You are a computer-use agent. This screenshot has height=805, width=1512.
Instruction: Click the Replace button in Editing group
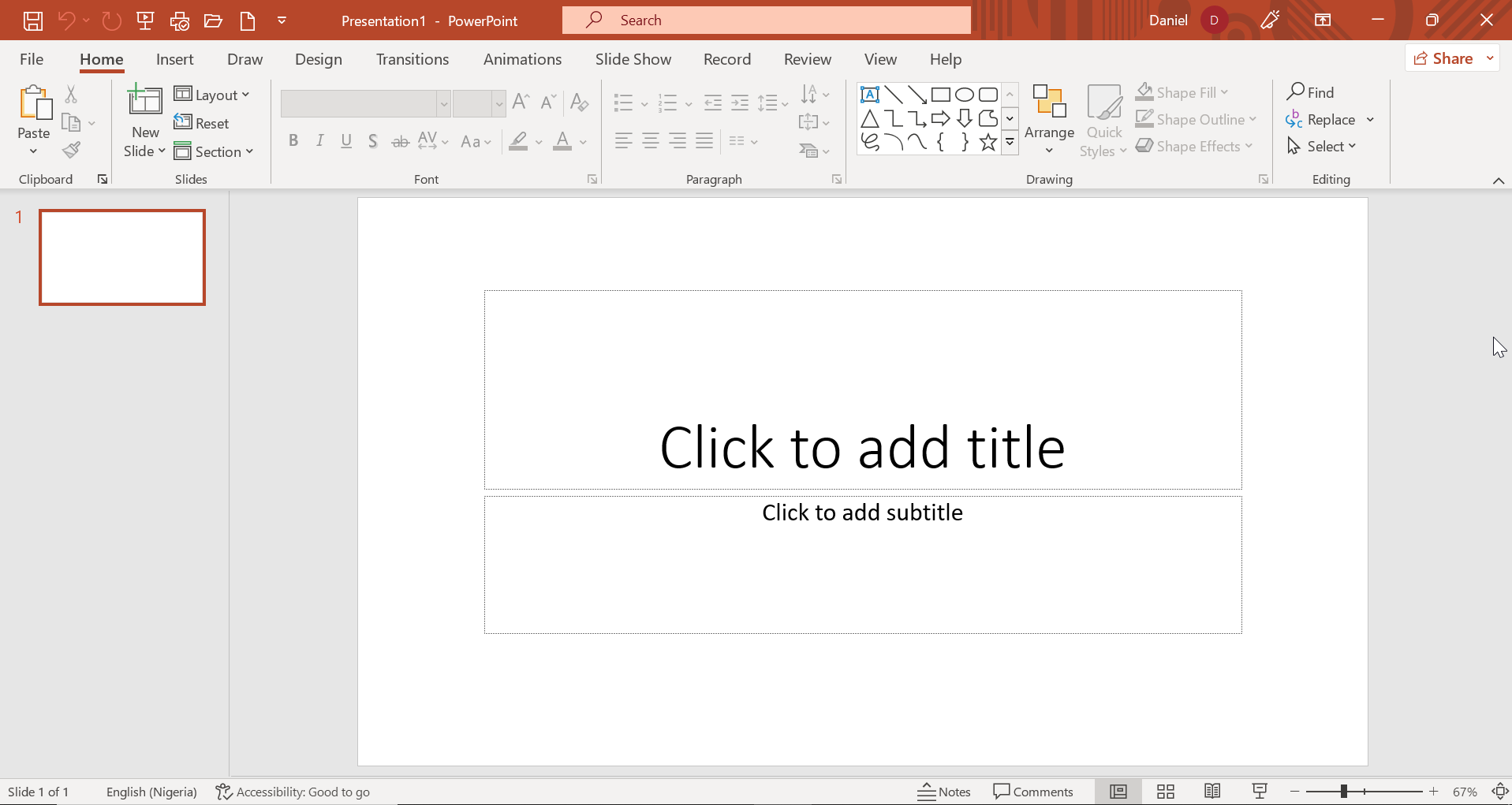pyautogui.click(x=1331, y=119)
